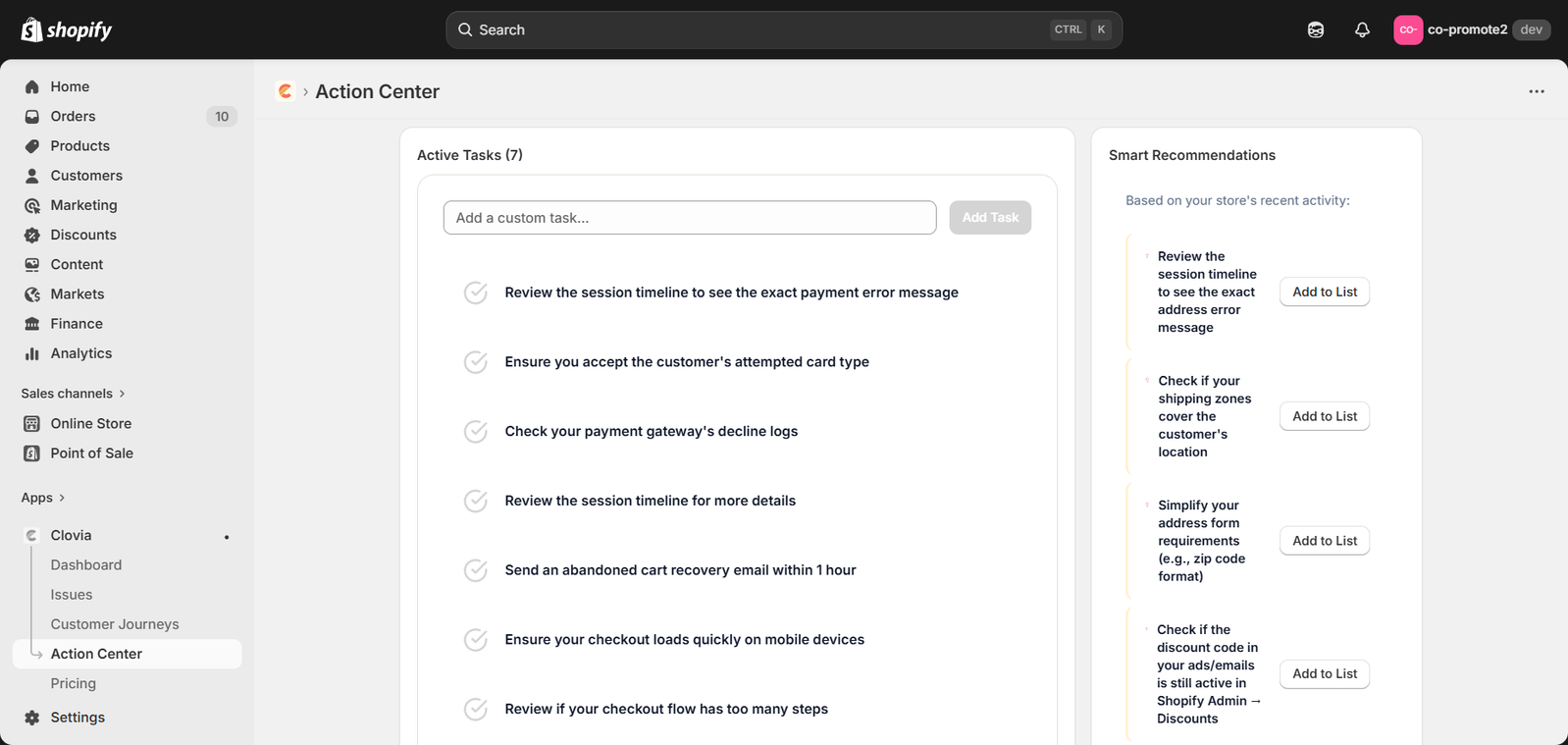Click the Shopify logo
1568x745 pixels.
click(x=67, y=29)
